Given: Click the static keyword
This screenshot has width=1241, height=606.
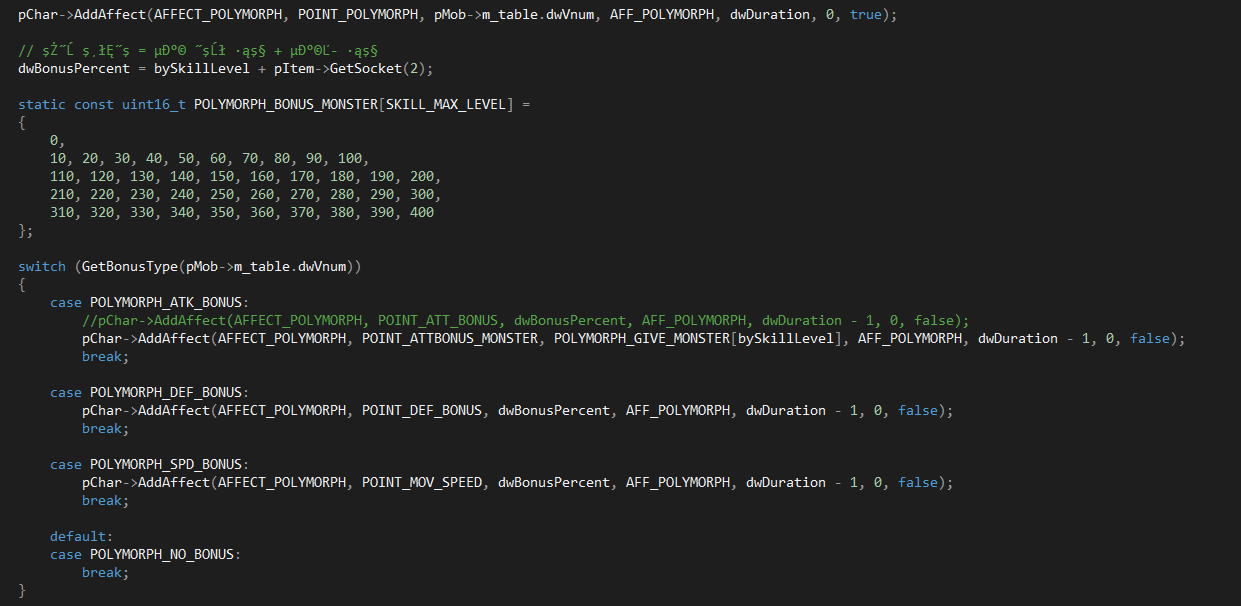Looking at the screenshot, I should [x=42, y=105].
